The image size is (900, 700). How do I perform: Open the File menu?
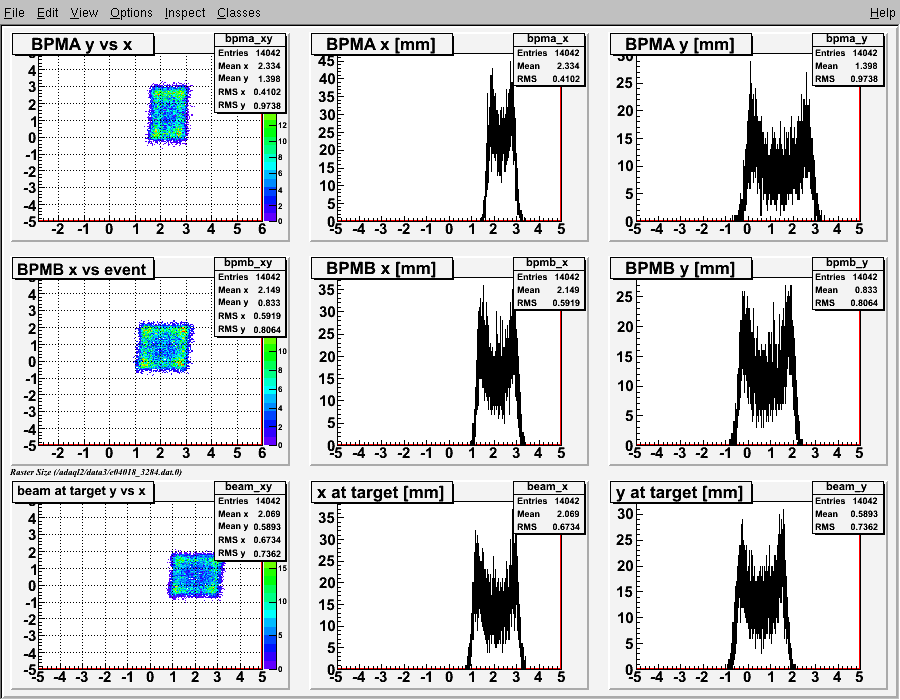[14, 13]
